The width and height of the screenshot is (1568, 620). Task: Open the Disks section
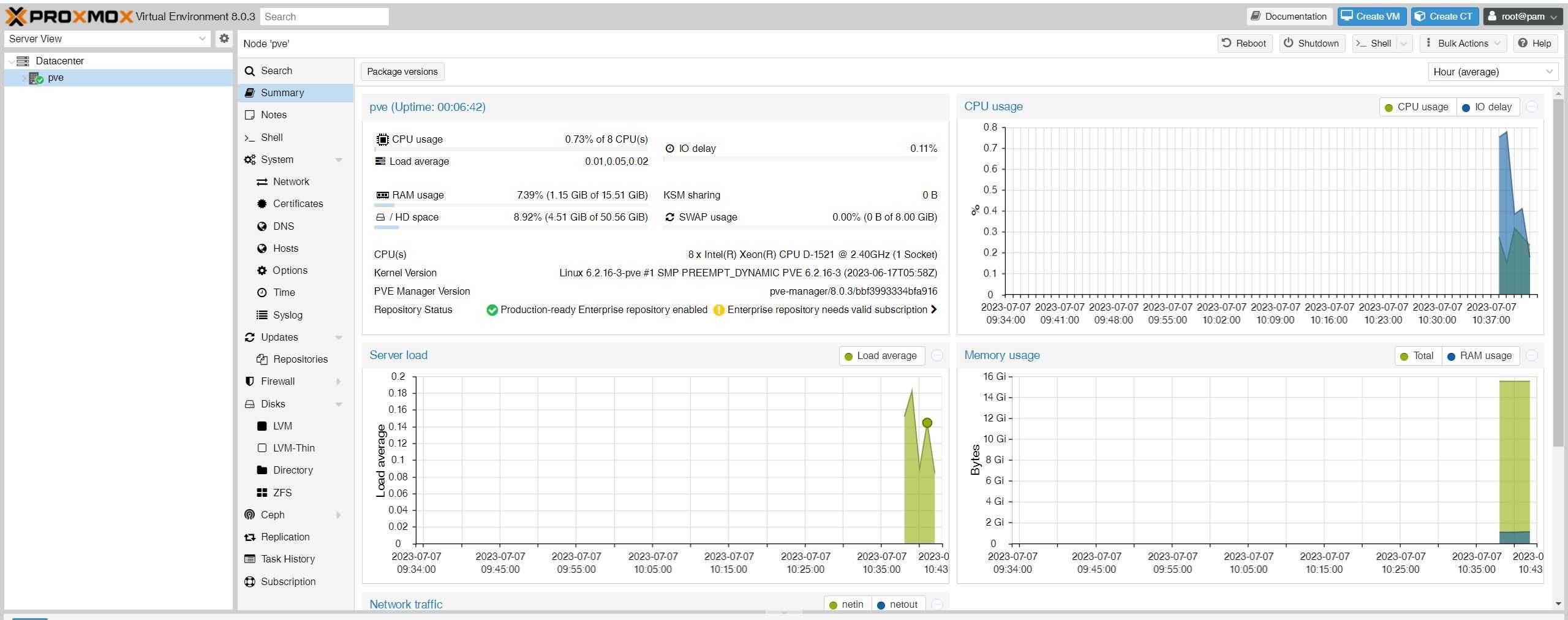point(295,404)
